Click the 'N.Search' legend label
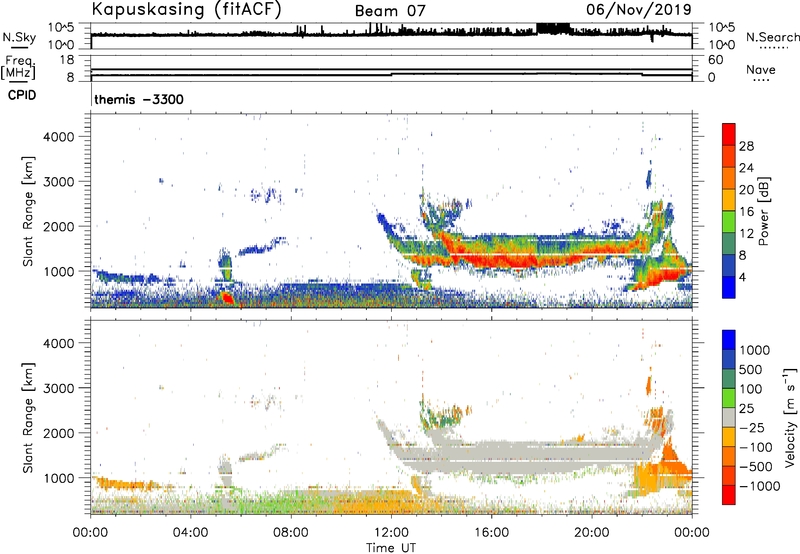800x554 pixels. pyautogui.click(x=772, y=37)
